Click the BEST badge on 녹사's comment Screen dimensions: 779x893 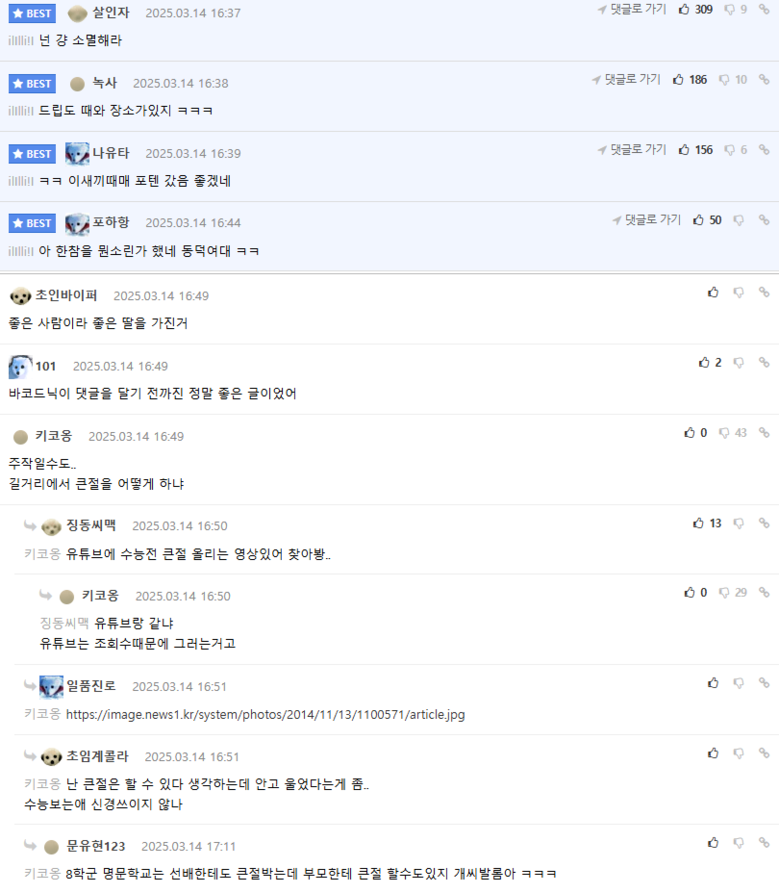click(x=32, y=84)
